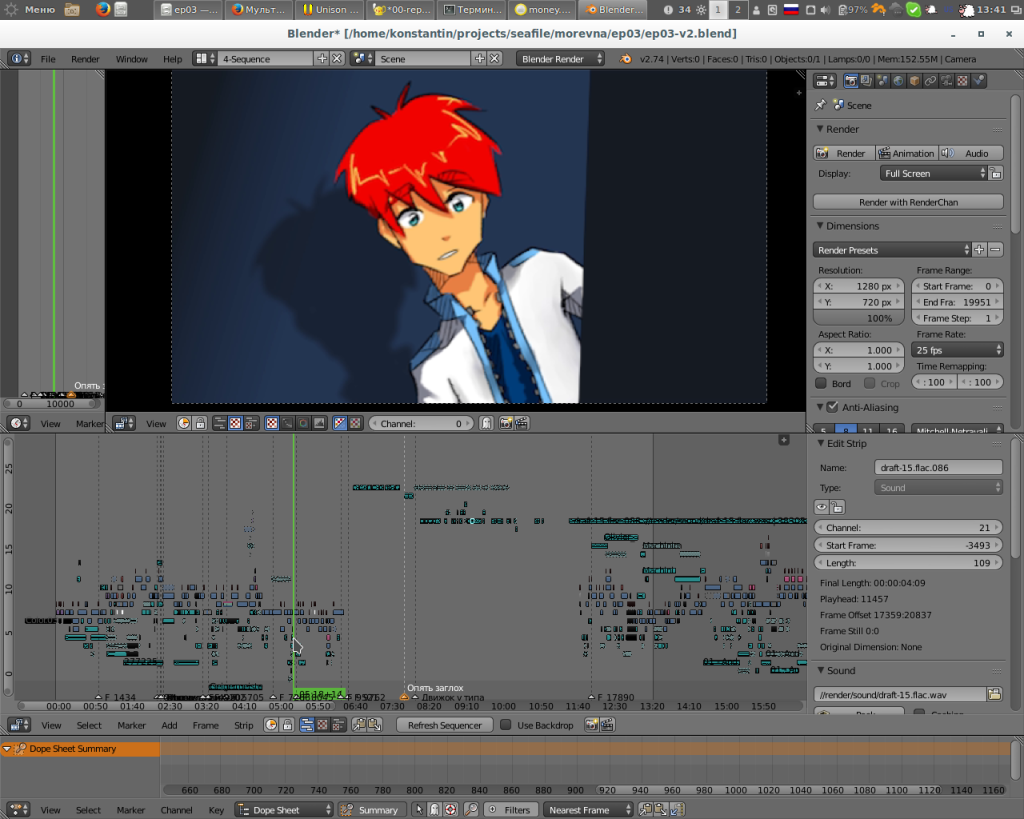Viewport: 1024px width, 819px height.
Task: Click Render with RenderChan button
Action: 908,202
